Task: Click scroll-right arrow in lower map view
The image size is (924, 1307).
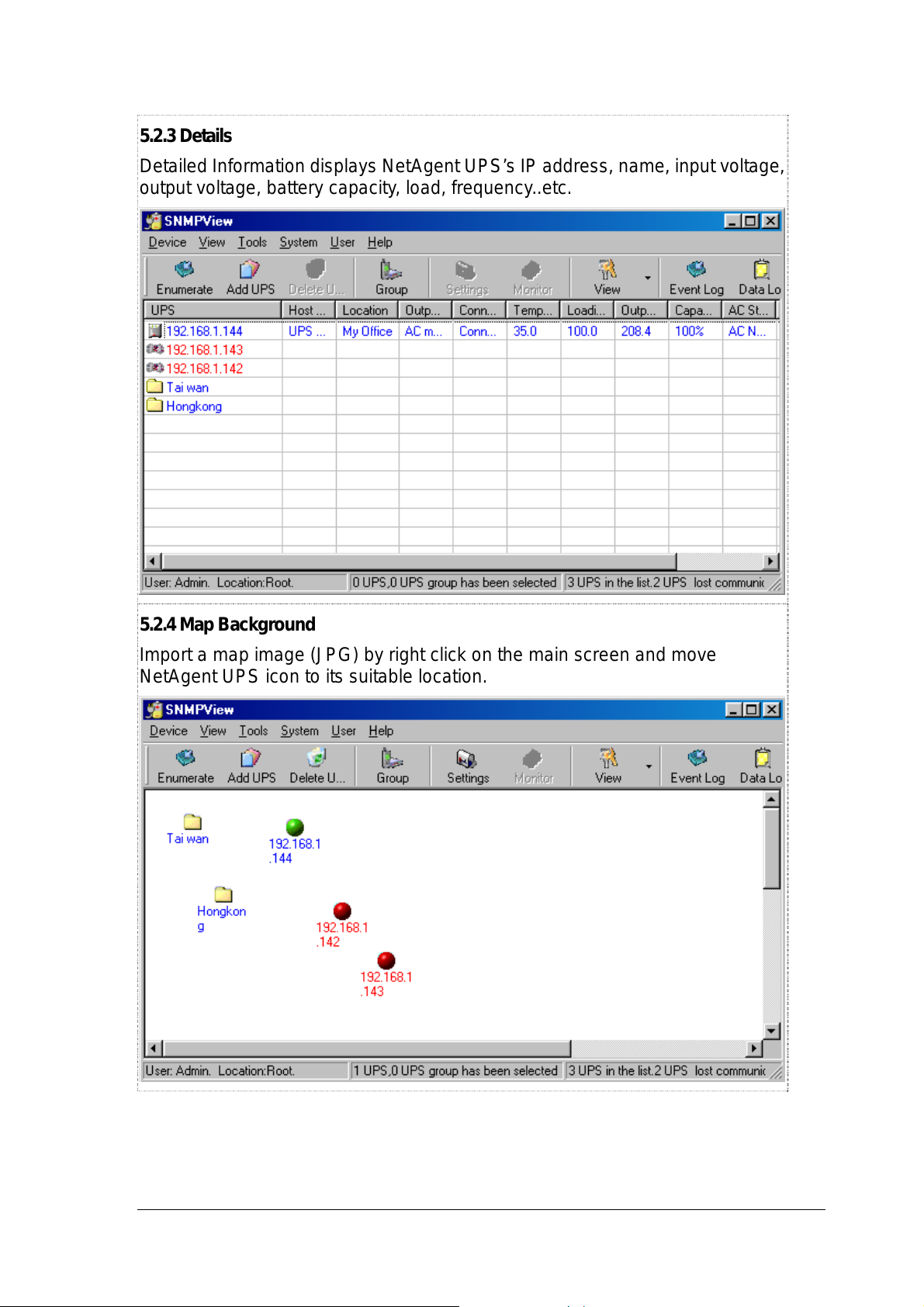Action: [x=754, y=1049]
